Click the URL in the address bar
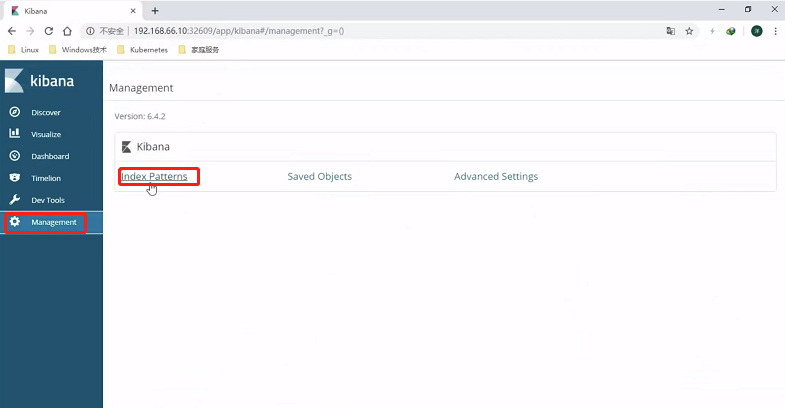This screenshot has width=785, height=408. (x=239, y=31)
